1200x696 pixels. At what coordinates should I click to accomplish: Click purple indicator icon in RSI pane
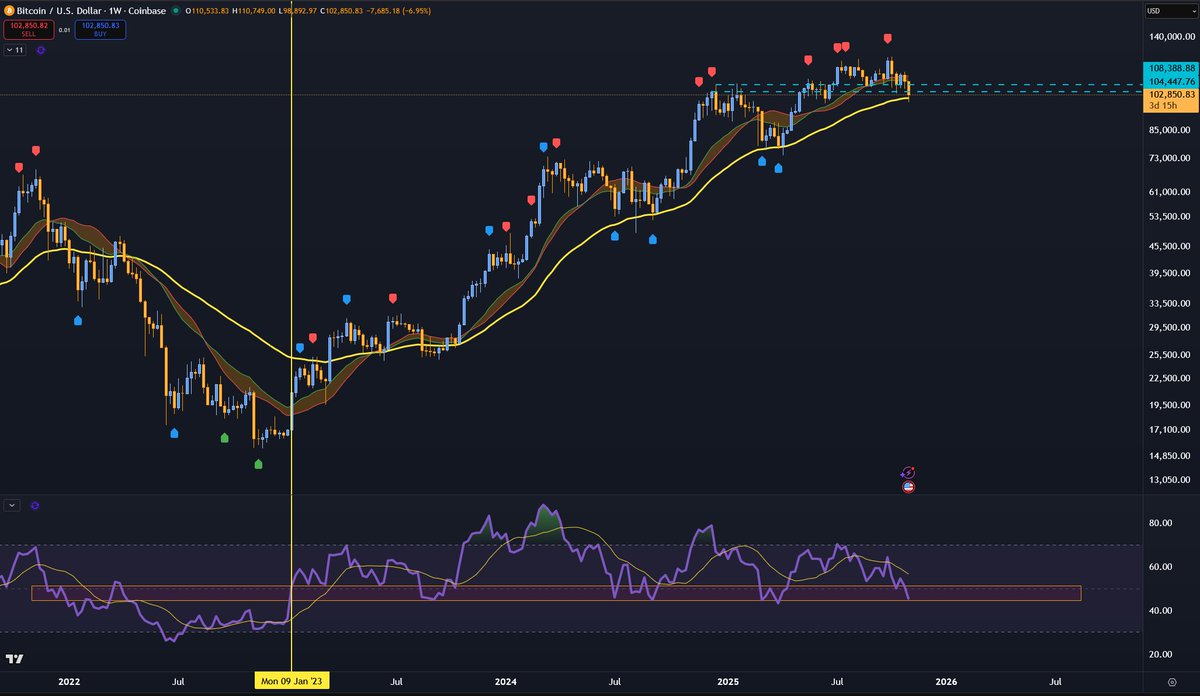(x=35, y=506)
